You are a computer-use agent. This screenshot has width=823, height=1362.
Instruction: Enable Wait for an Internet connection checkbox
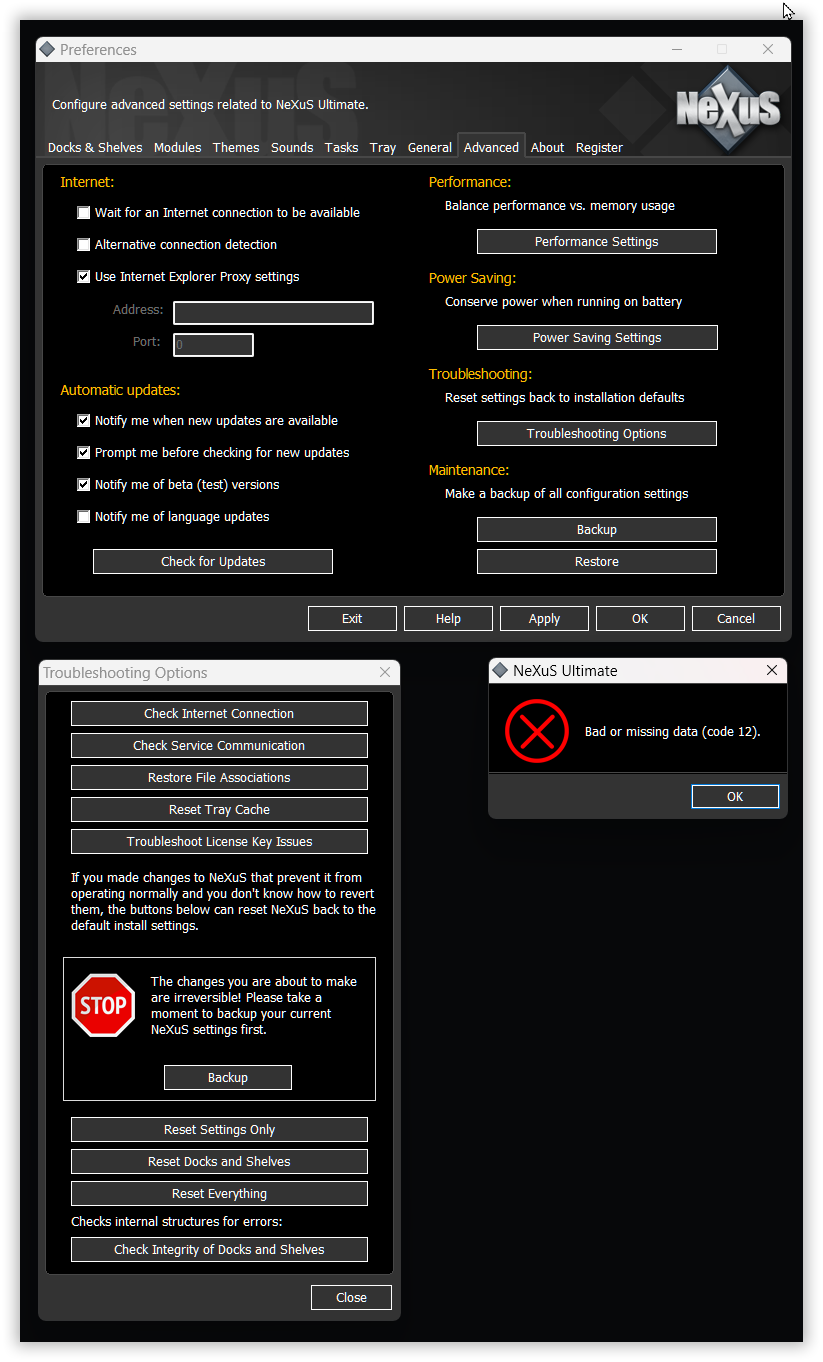point(84,213)
